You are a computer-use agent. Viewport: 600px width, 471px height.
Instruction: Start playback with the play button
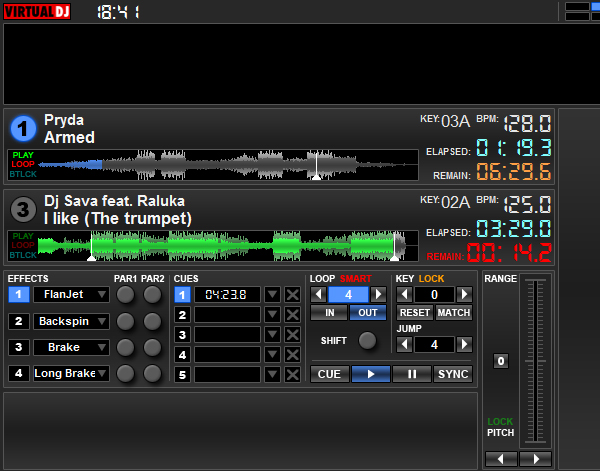(371, 374)
